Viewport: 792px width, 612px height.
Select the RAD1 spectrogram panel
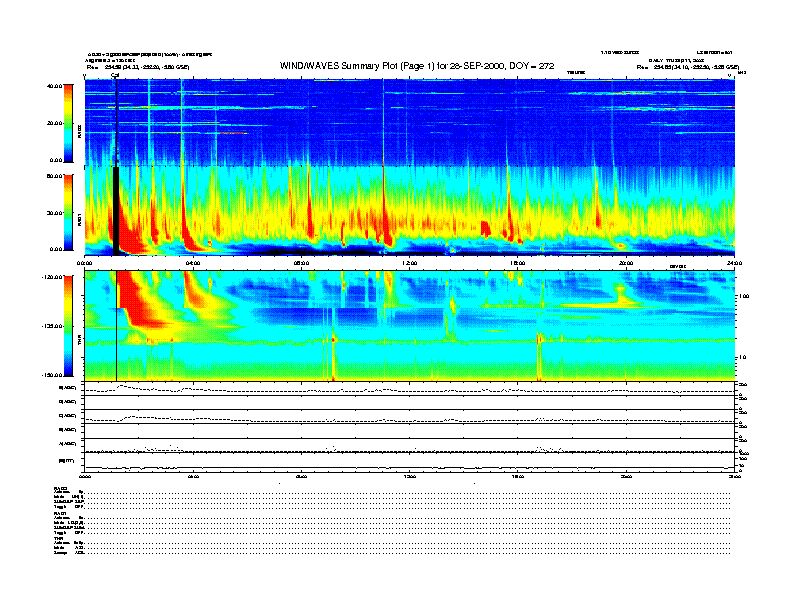[x=409, y=211]
